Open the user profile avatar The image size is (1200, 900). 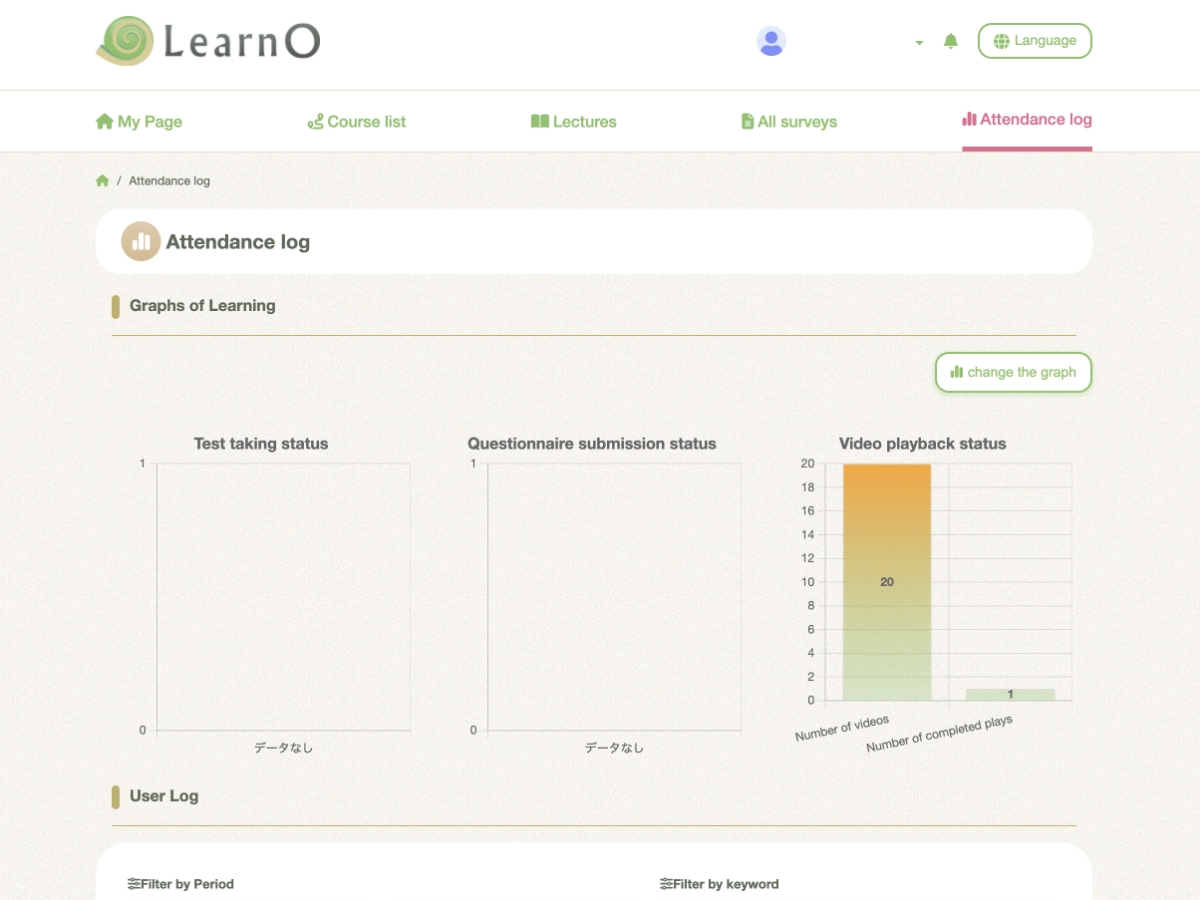[x=771, y=41]
